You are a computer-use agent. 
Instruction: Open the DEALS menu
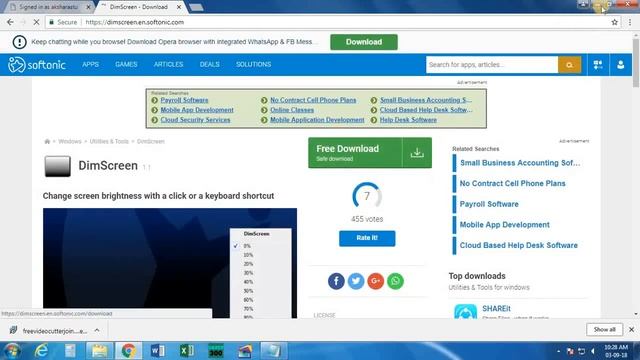tap(209, 64)
